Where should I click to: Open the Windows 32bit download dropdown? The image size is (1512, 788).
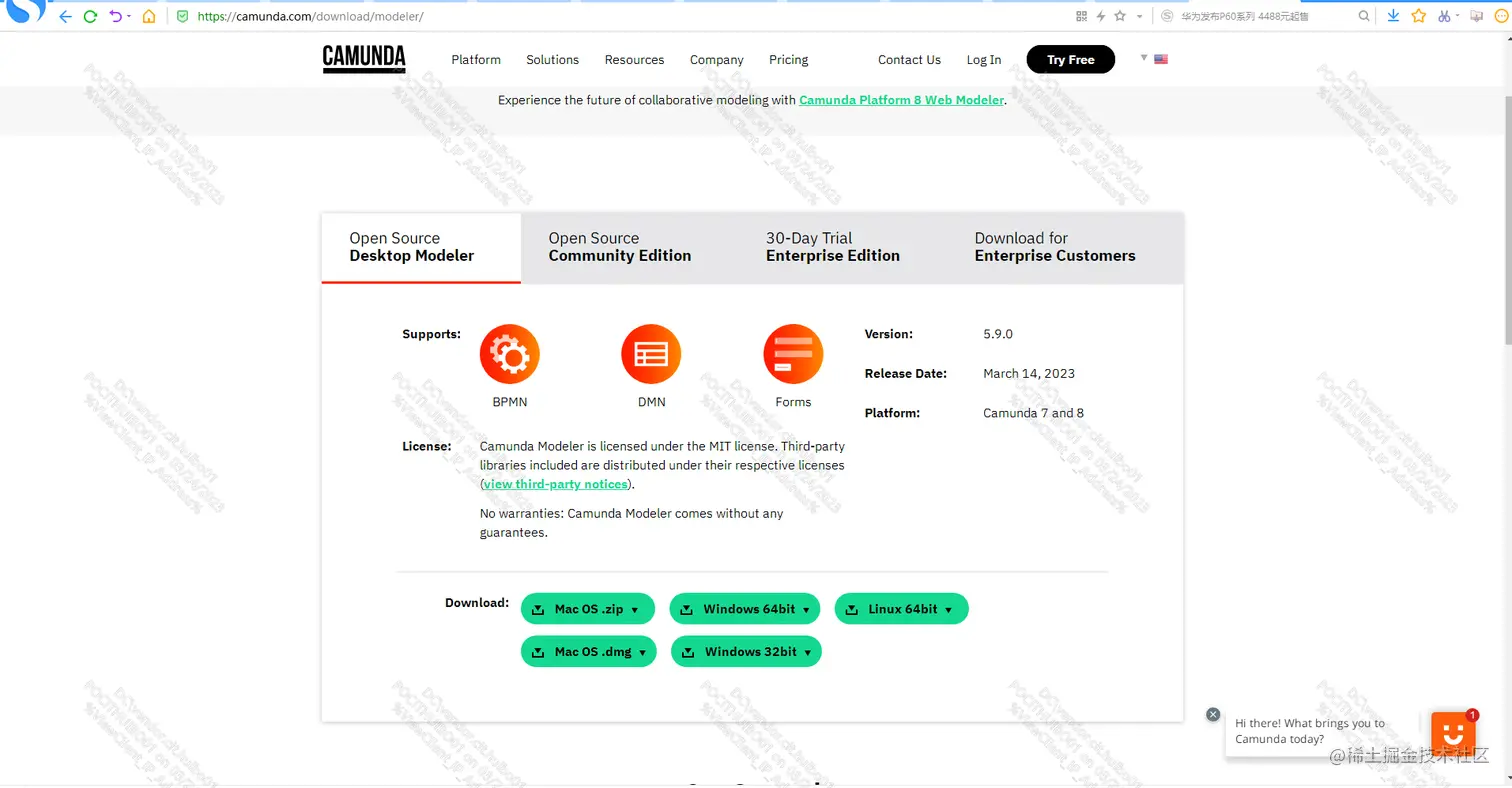pos(746,652)
